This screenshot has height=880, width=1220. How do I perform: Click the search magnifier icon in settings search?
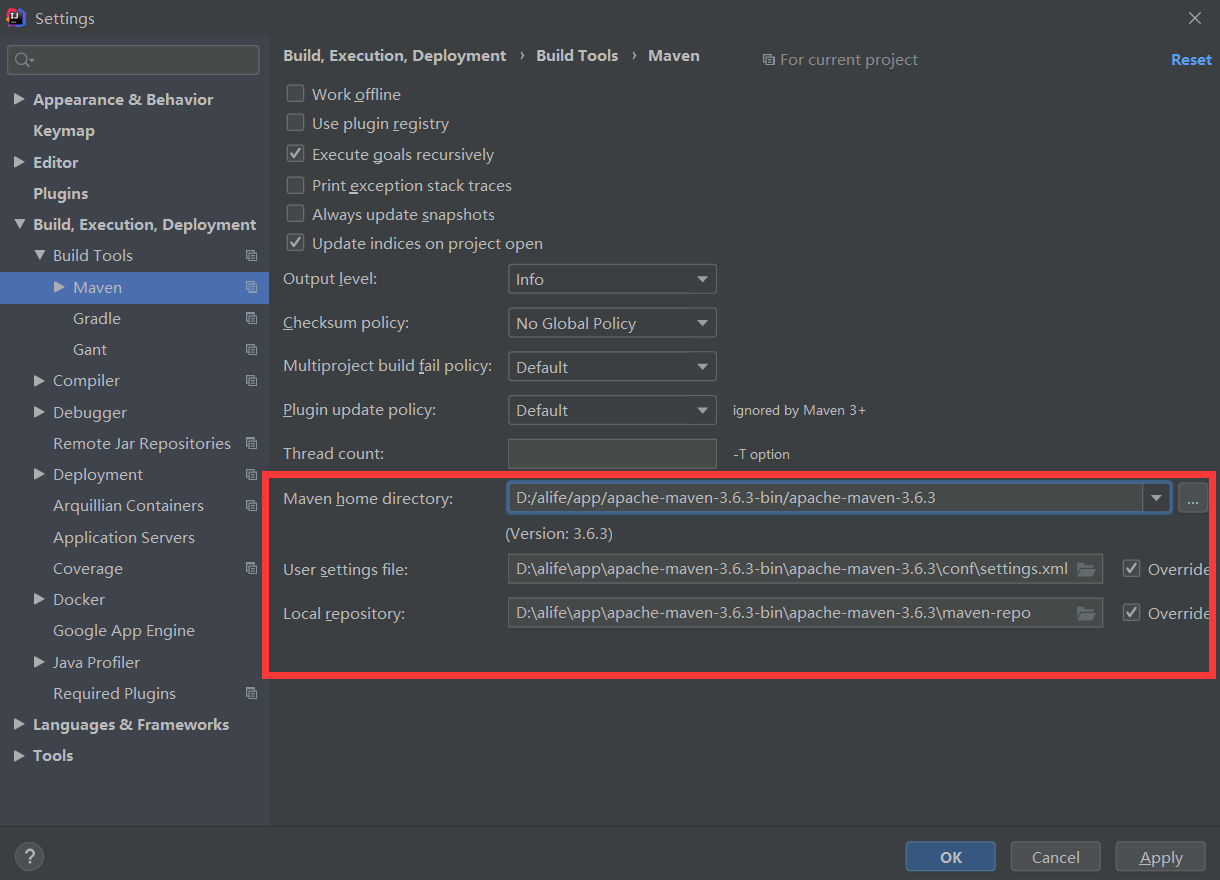24,61
